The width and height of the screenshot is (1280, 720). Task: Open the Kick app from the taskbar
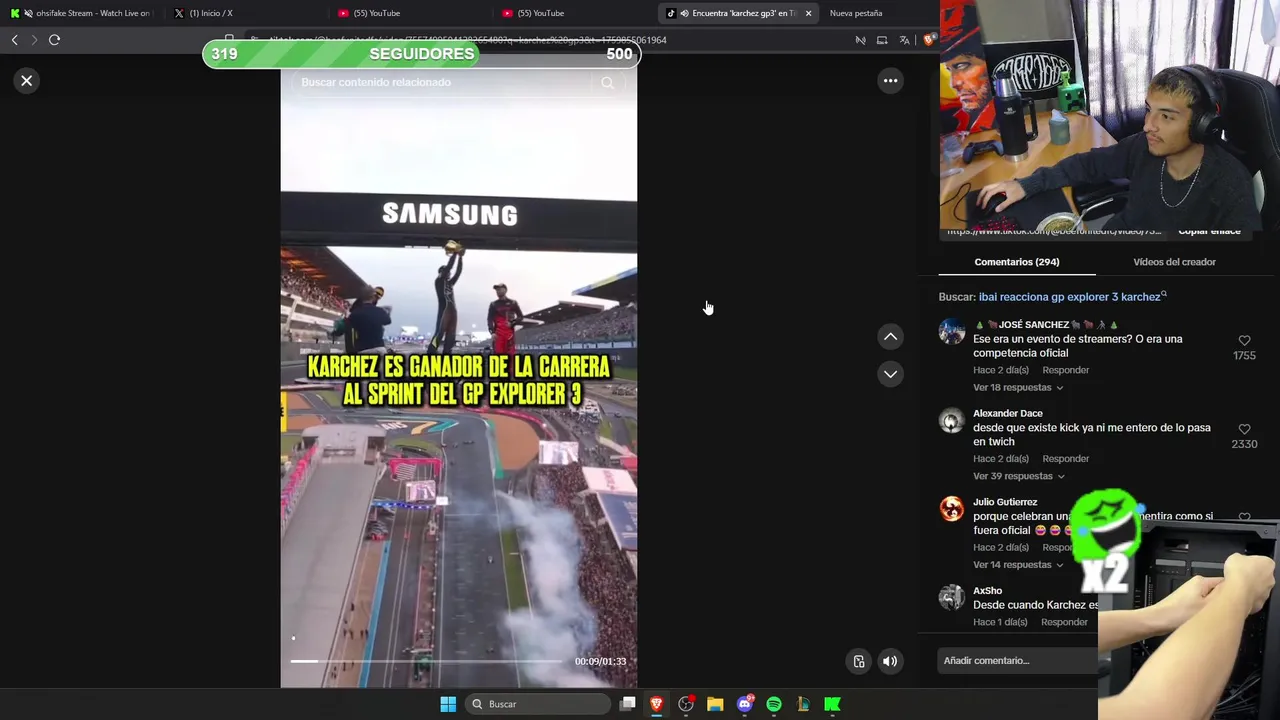pyautogui.click(x=832, y=704)
